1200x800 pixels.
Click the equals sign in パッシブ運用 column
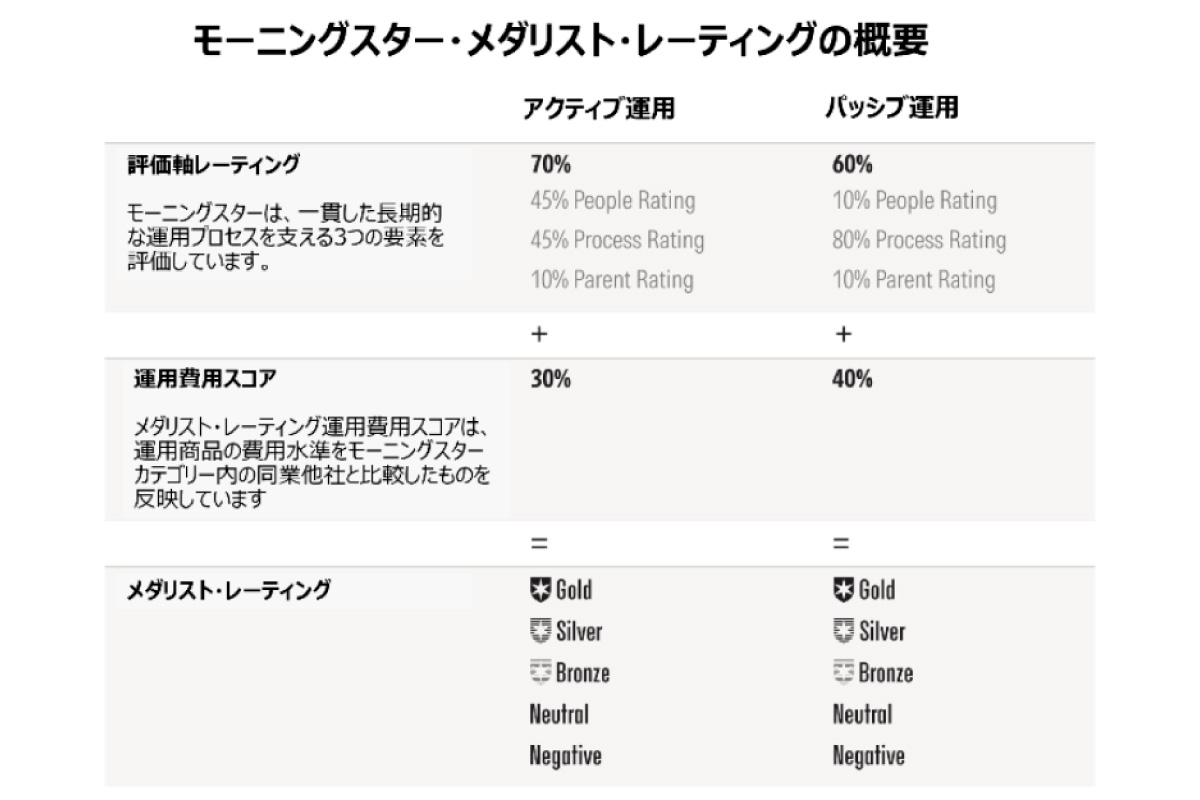[842, 544]
